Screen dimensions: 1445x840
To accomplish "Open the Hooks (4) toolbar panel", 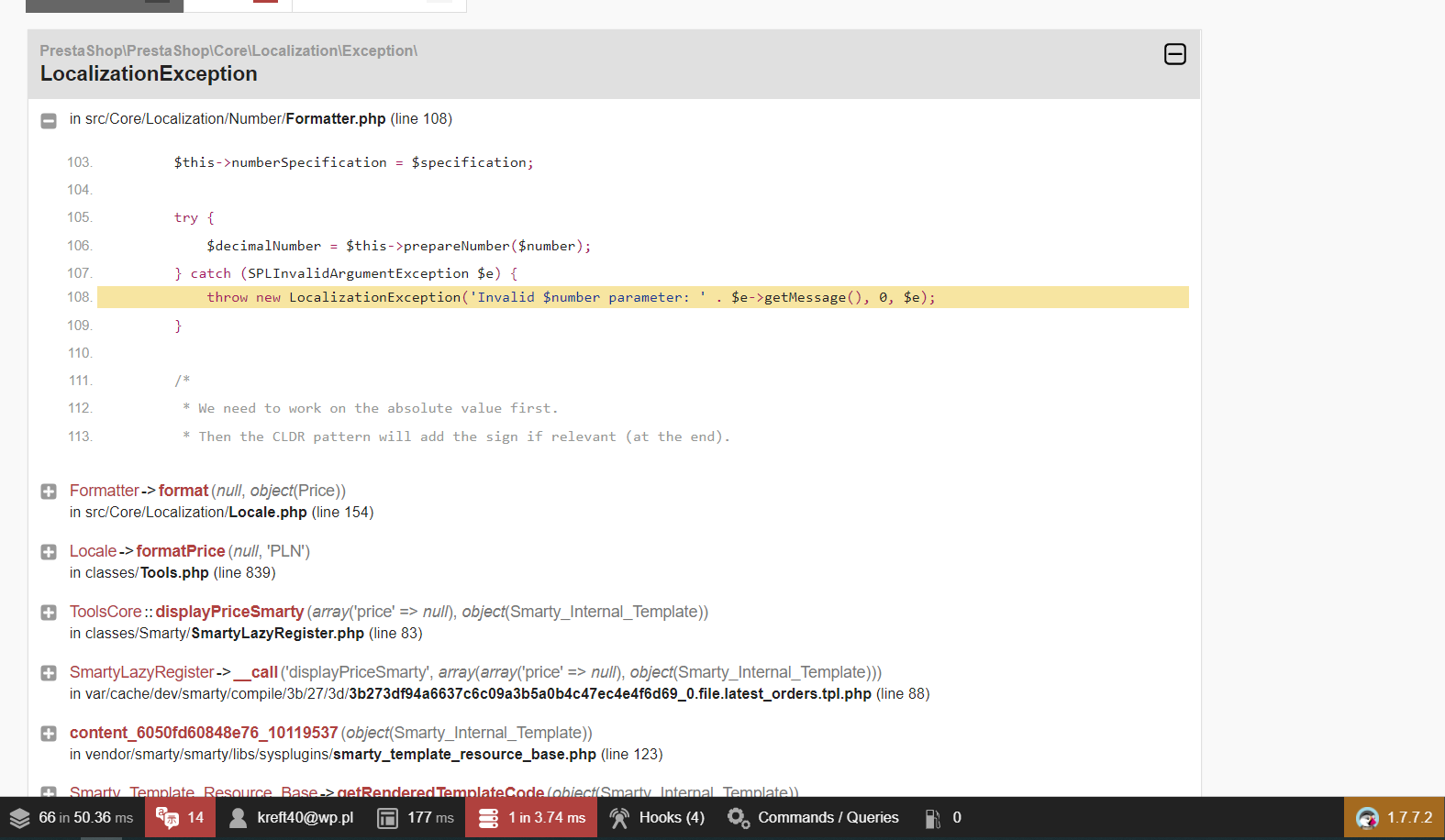I will (657, 817).
